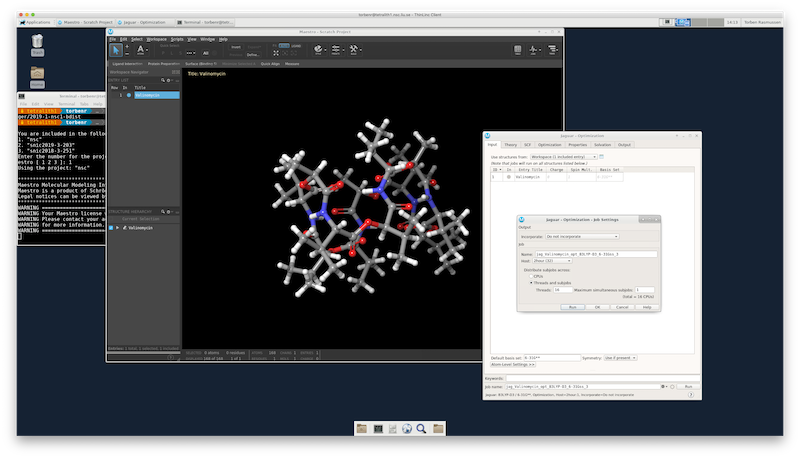Image resolution: width=800 pixels, height=458 pixels.
Task: Click the gear icon in Entry List header
Action: coord(168,80)
